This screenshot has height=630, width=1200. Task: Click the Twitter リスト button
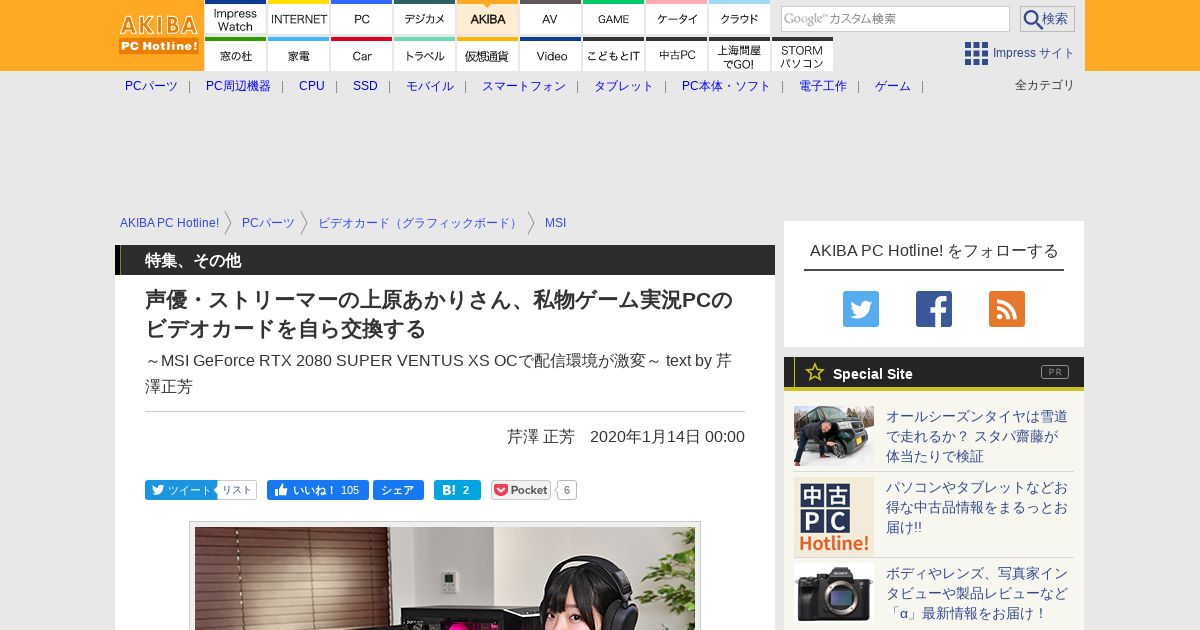point(237,490)
